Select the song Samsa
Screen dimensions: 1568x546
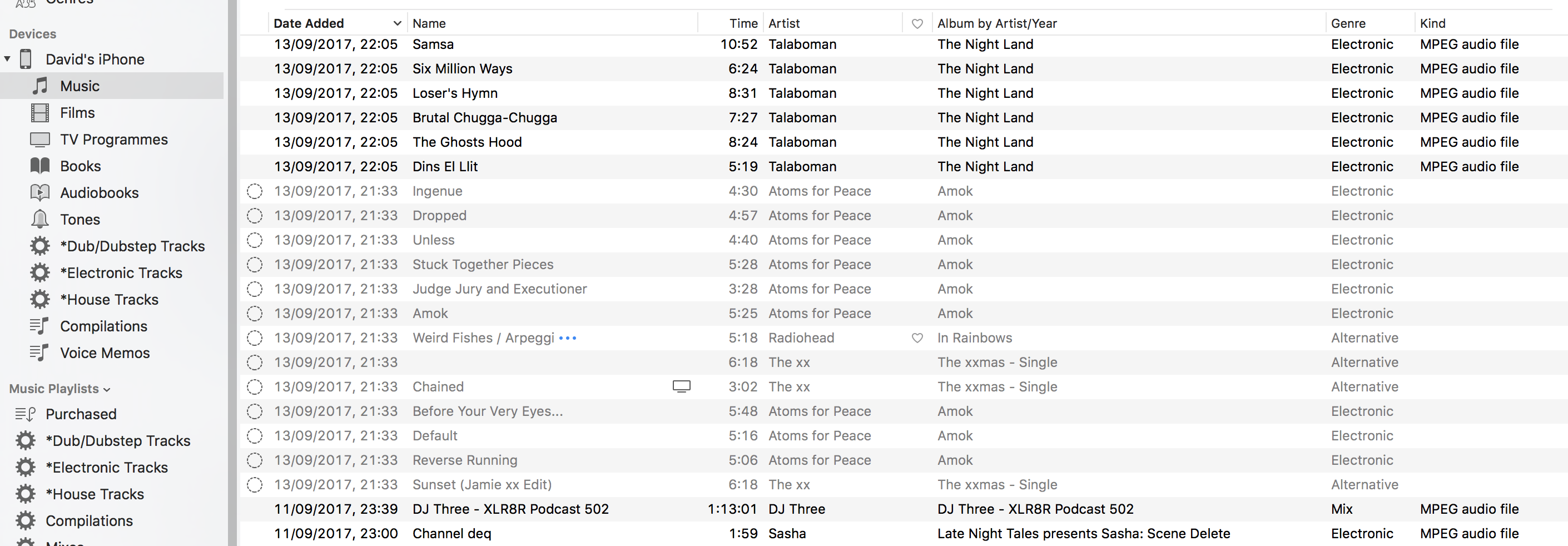433,44
